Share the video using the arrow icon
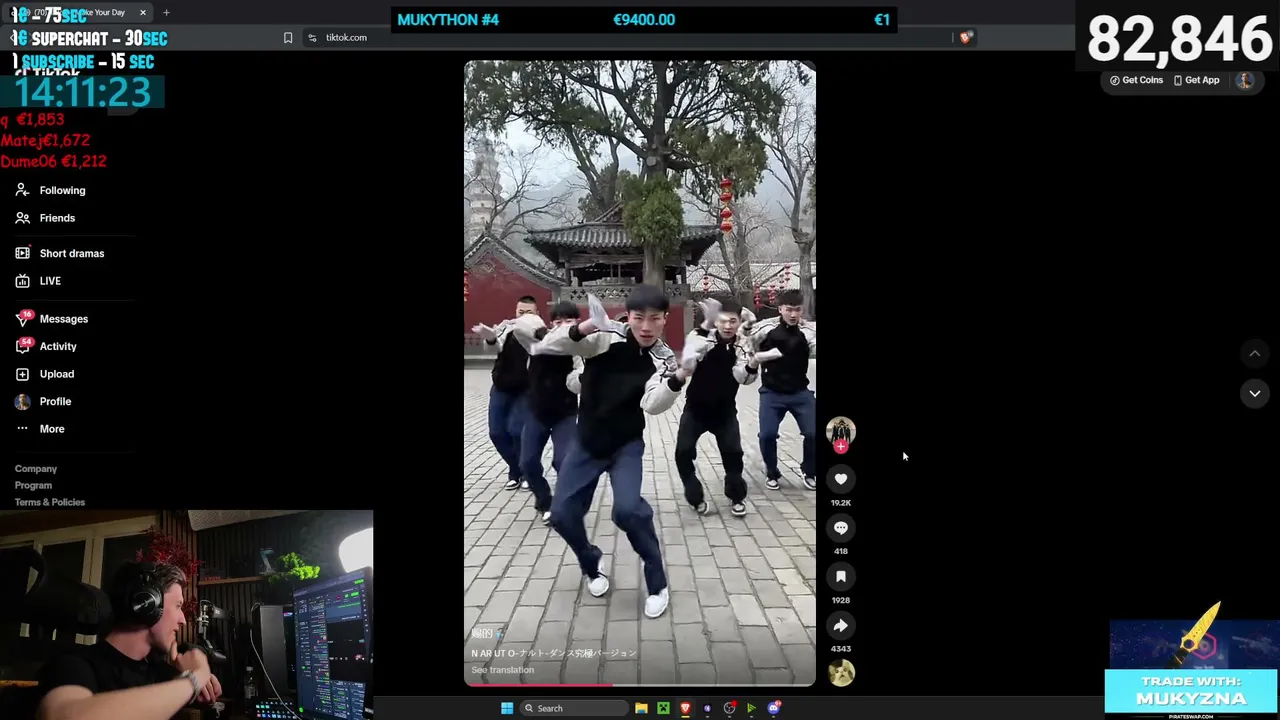This screenshot has width=1280, height=720. coord(841,626)
